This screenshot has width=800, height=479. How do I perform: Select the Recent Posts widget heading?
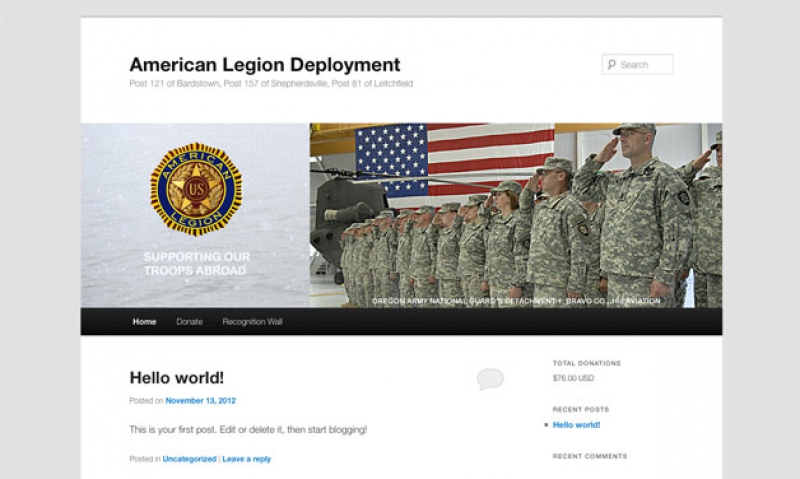(x=581, y=409)
